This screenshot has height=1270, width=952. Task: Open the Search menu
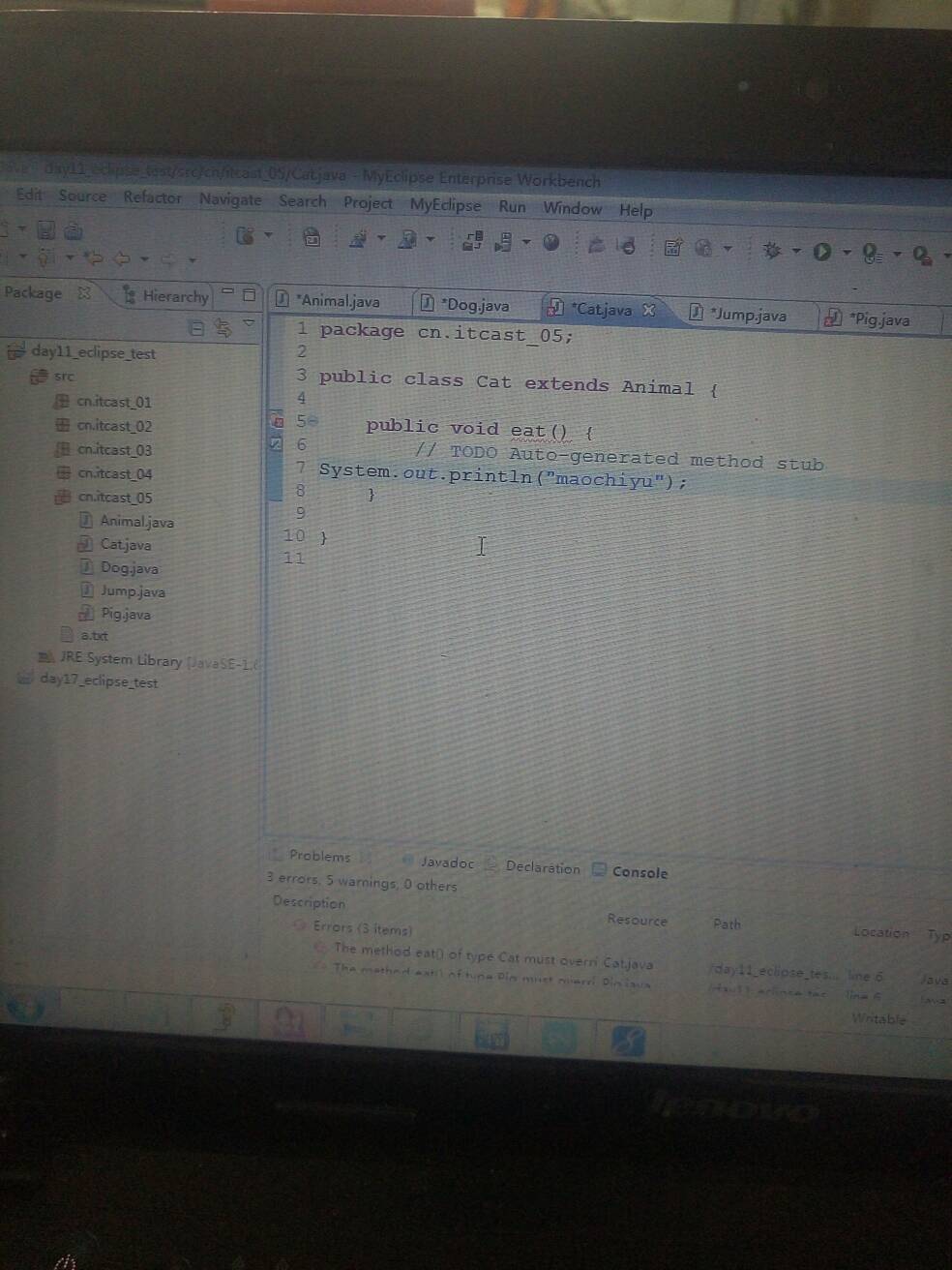click(302, 201)
